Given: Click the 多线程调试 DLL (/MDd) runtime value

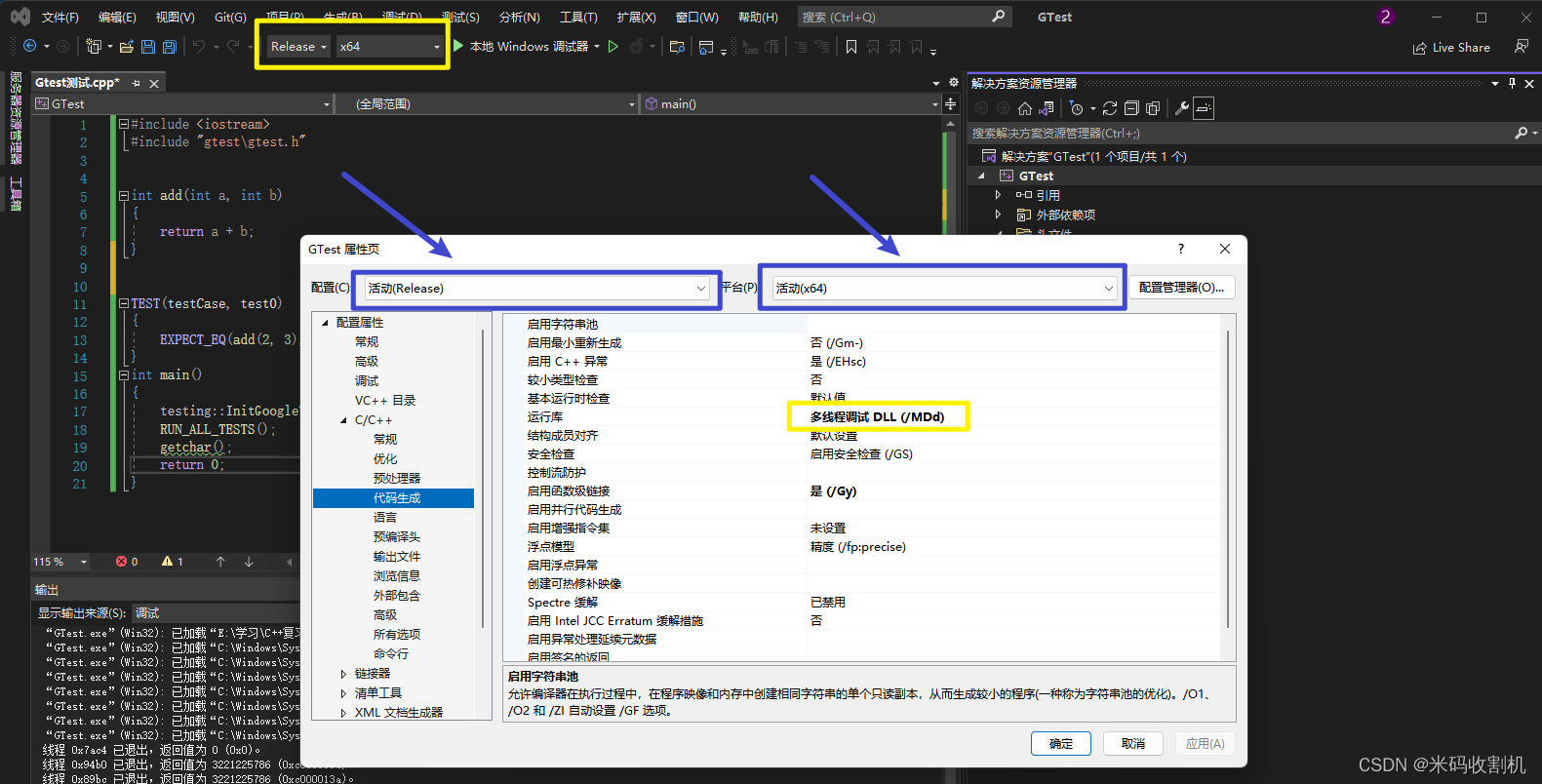Looking at the screenshot, I should click(x=877, y=416).
